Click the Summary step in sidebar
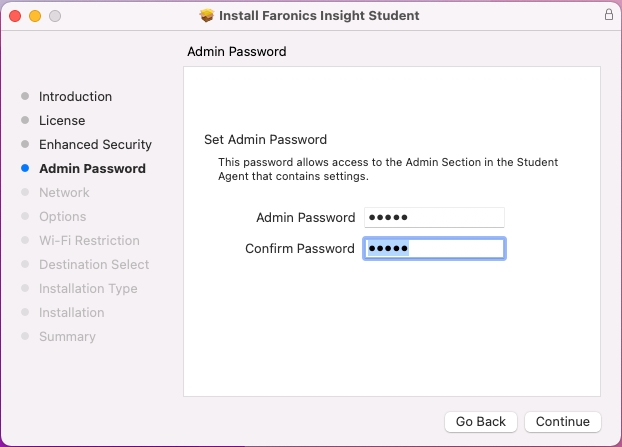 (x=67, y=337)
